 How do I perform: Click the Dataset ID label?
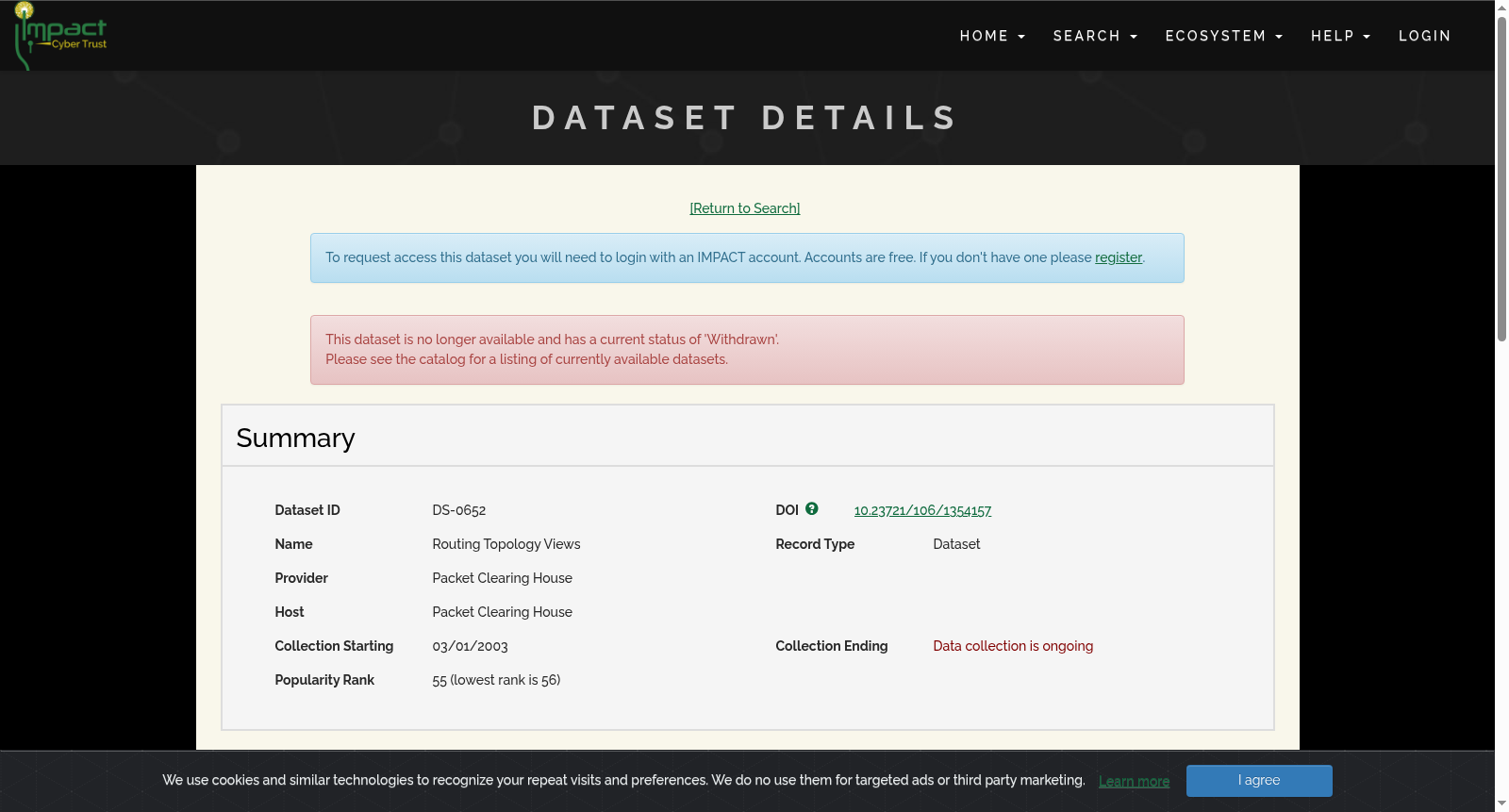(x=307, y=510)
